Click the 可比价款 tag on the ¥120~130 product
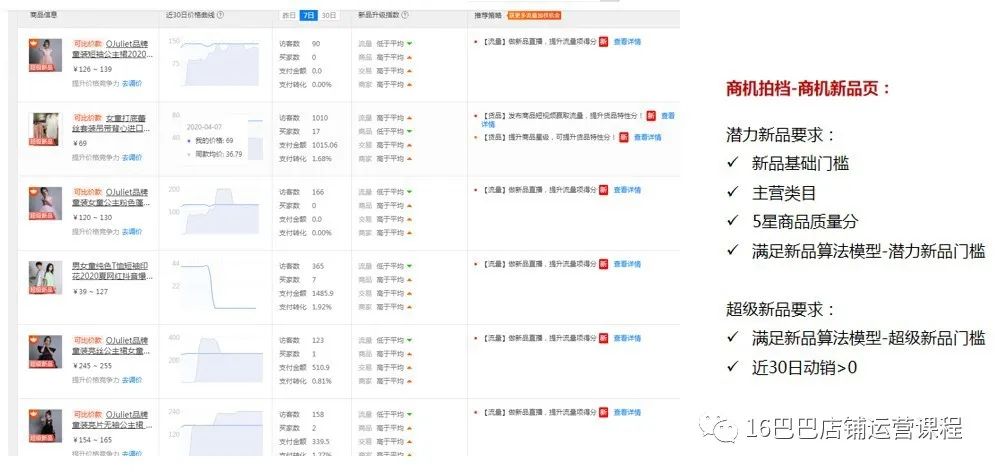 click(88, 192)
